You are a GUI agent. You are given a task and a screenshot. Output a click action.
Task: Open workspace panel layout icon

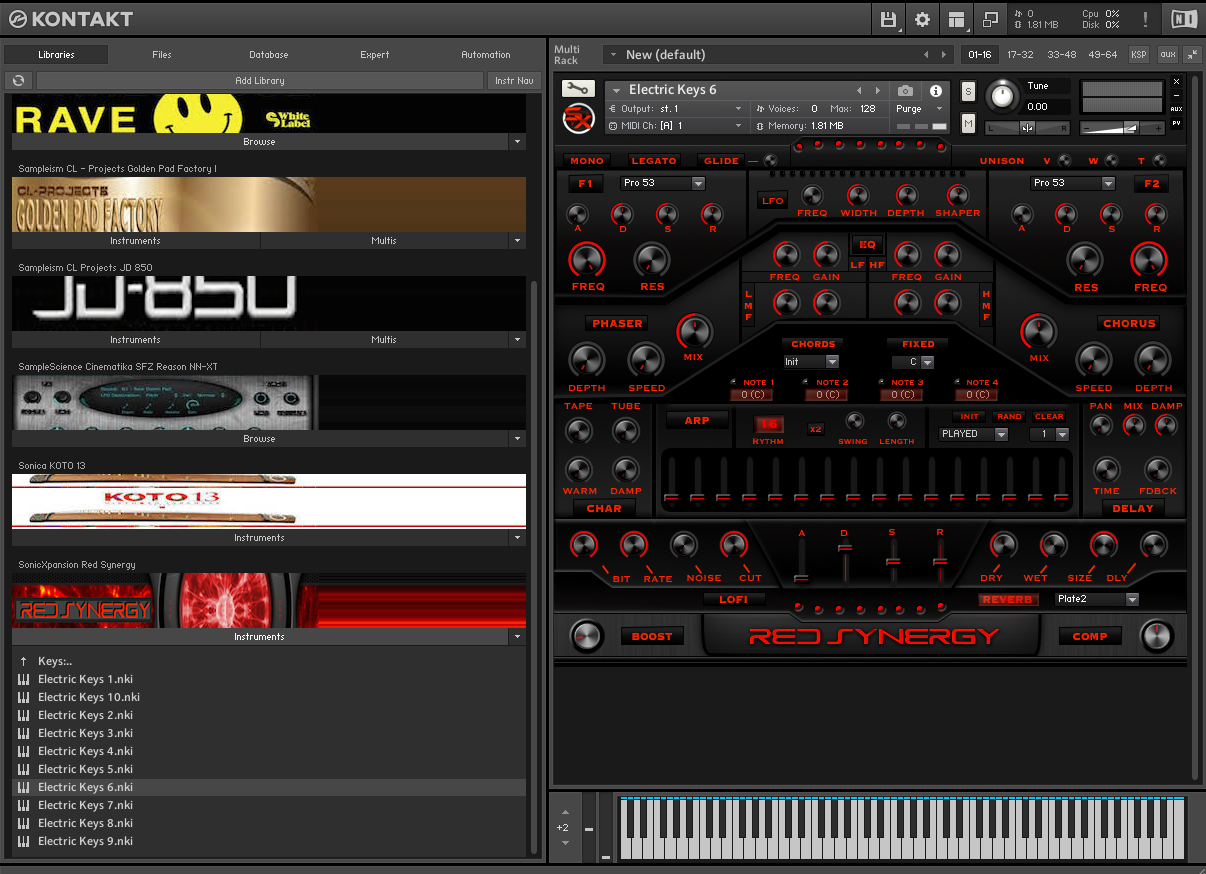957,19
